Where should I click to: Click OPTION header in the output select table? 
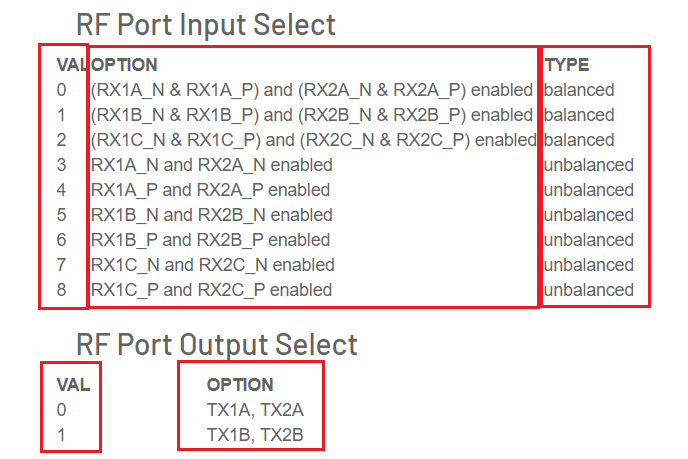point(240,385)
